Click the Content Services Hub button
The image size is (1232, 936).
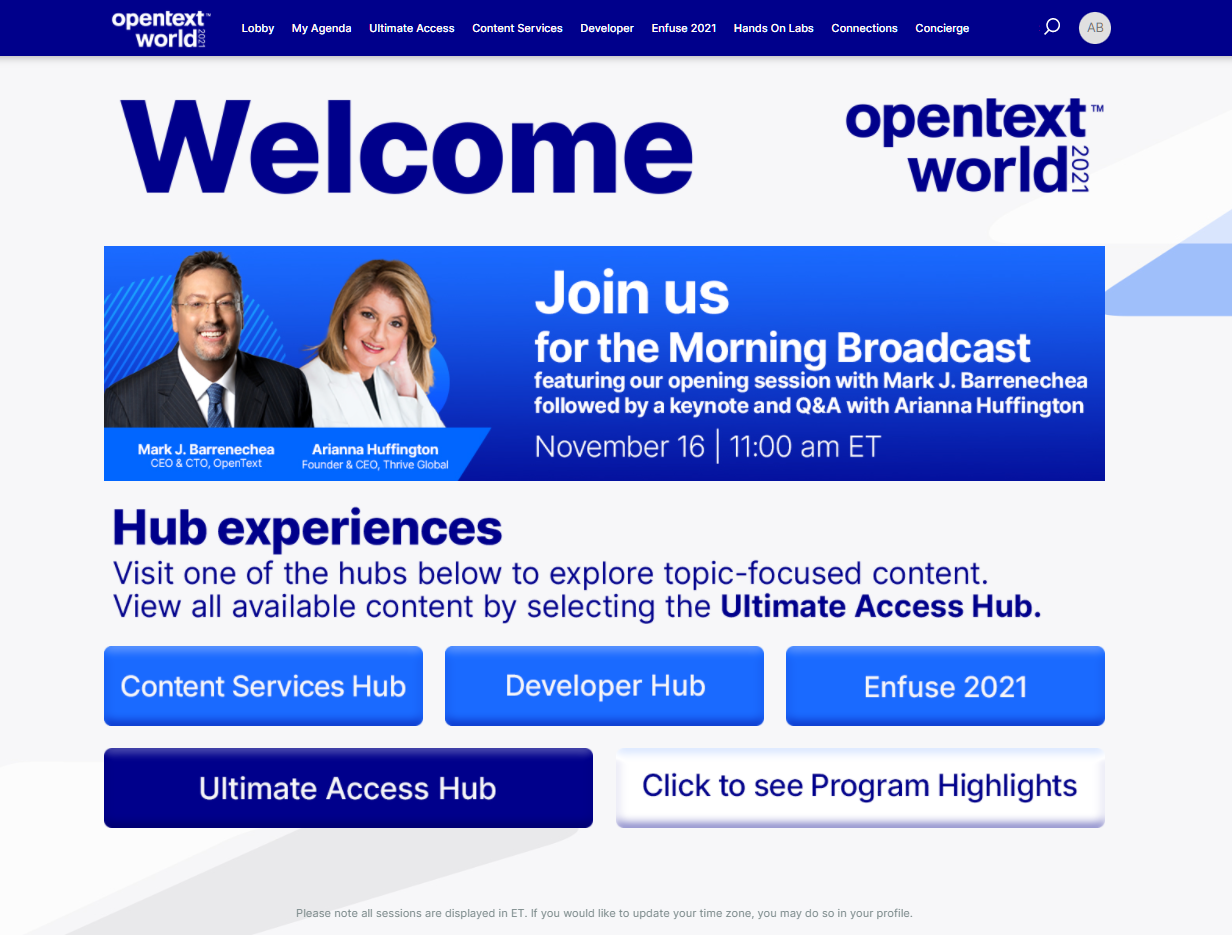tap(263, 686)
